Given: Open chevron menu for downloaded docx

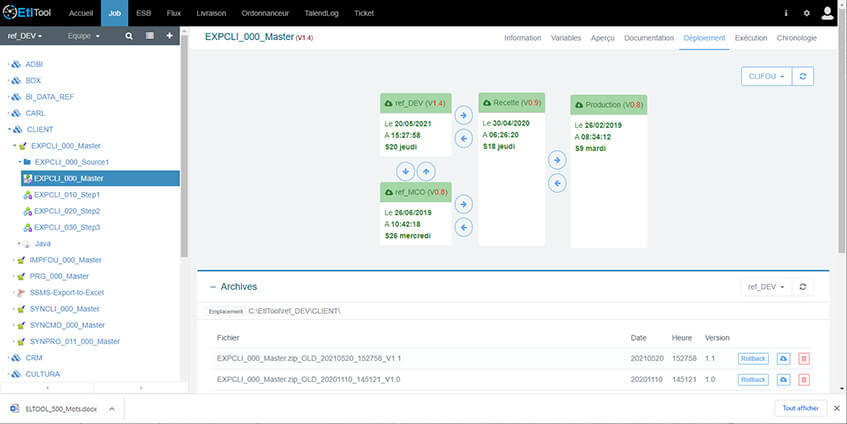Looking at the screenshot, I should coord(112,409).
